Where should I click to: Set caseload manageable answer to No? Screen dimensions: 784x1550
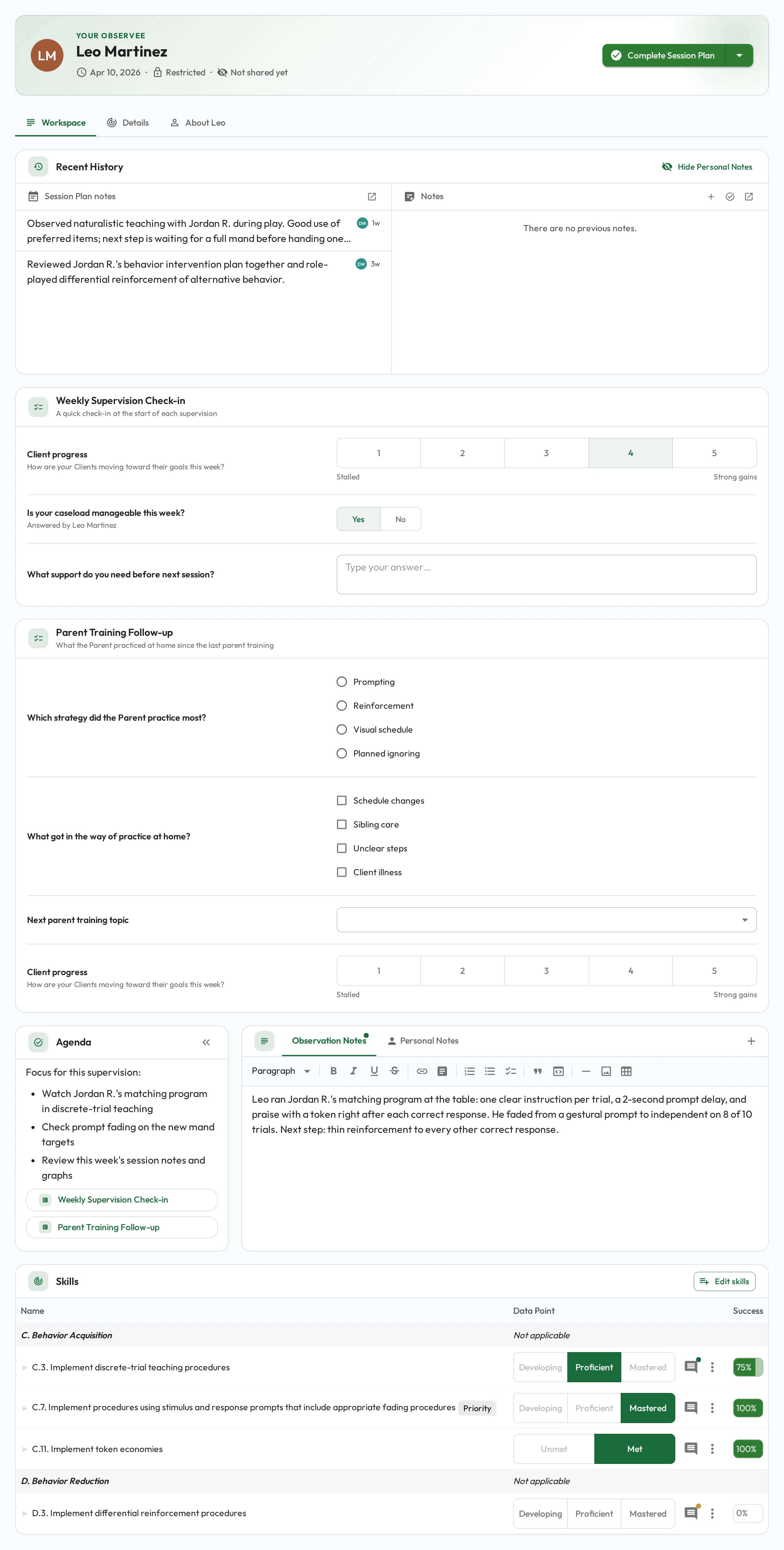[x=401, y=519]
